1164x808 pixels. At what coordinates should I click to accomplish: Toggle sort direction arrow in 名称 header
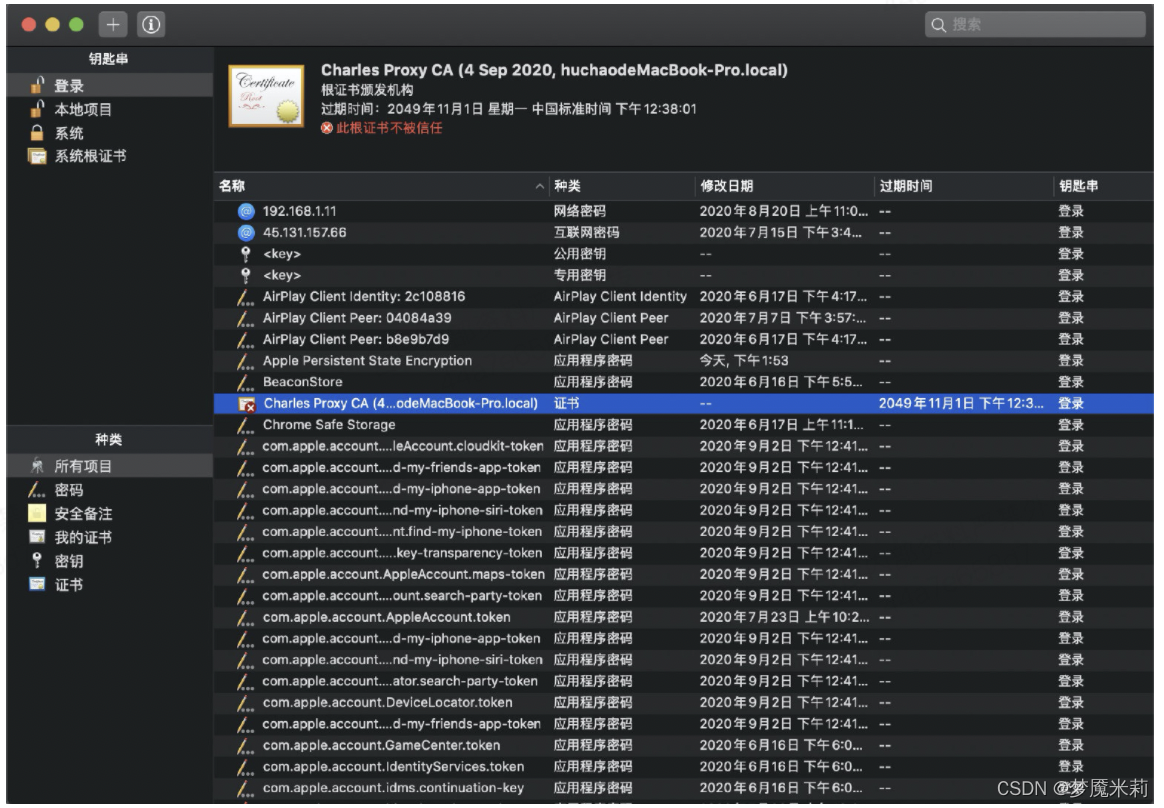pyautogui.click(x=540, y=186)
